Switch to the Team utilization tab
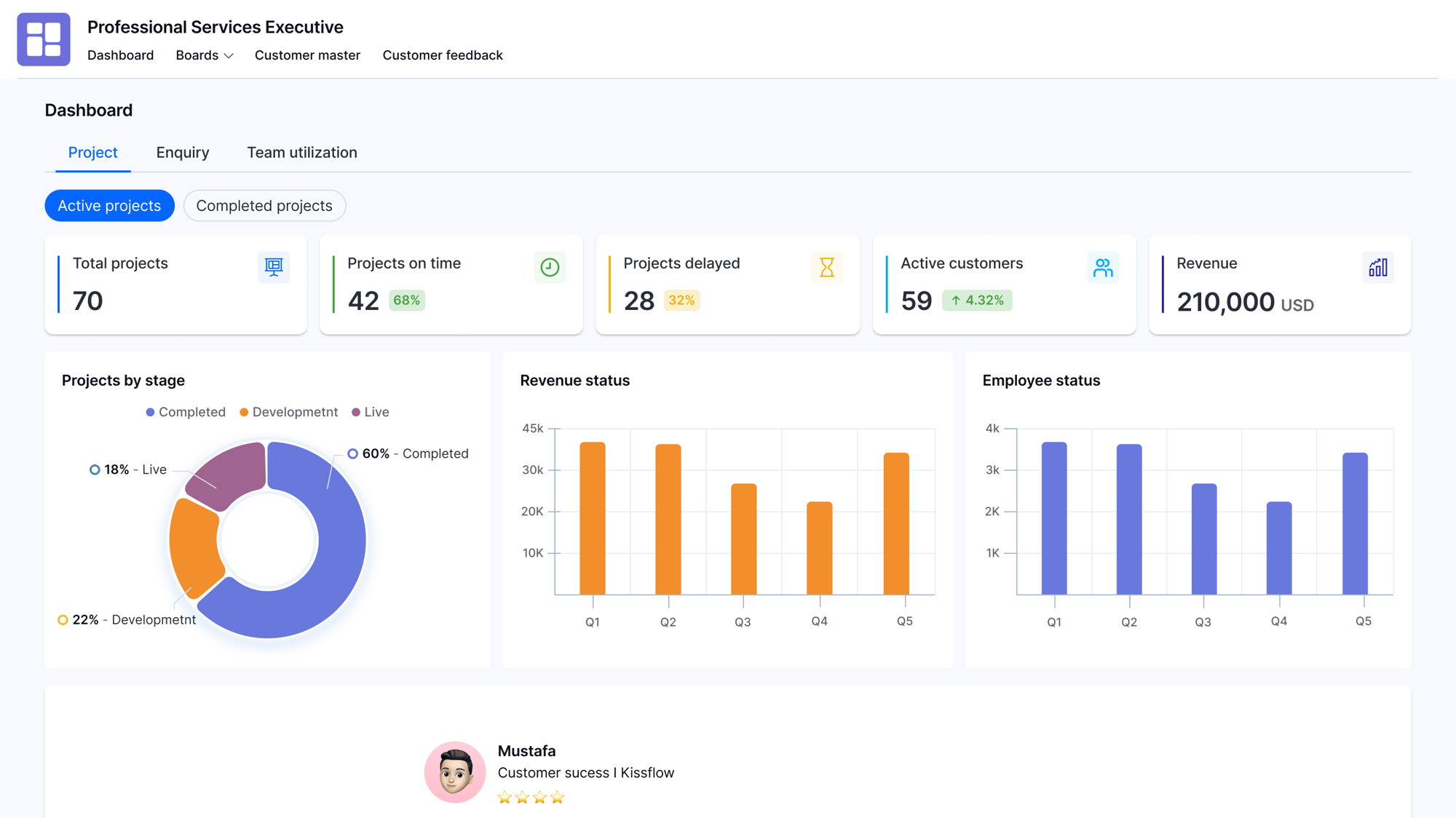The width and height of the screenshot is (1456, 818). pos(302,152)
